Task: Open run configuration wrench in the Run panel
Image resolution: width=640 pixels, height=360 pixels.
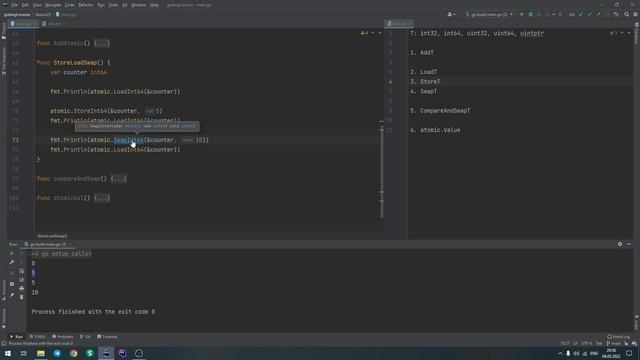Action: (x=12, y=262)
